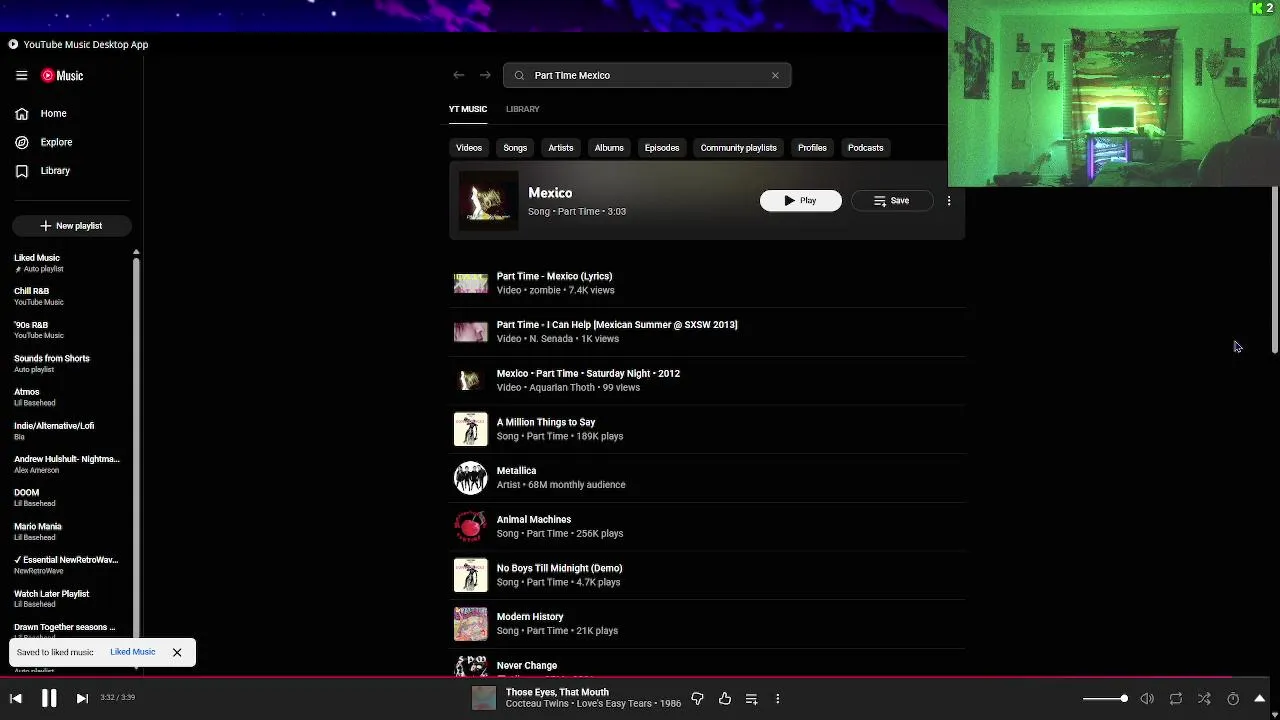Filter results by Community playlists

click(x=738, y=148)
